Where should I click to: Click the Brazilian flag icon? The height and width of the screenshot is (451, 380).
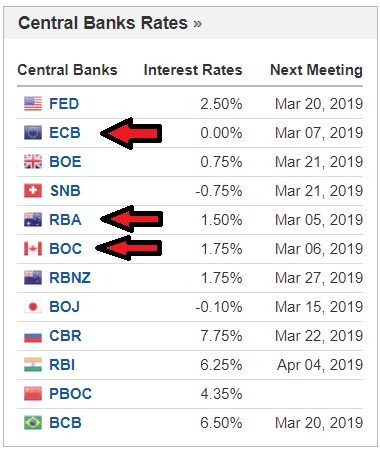[x=33, y=422]
